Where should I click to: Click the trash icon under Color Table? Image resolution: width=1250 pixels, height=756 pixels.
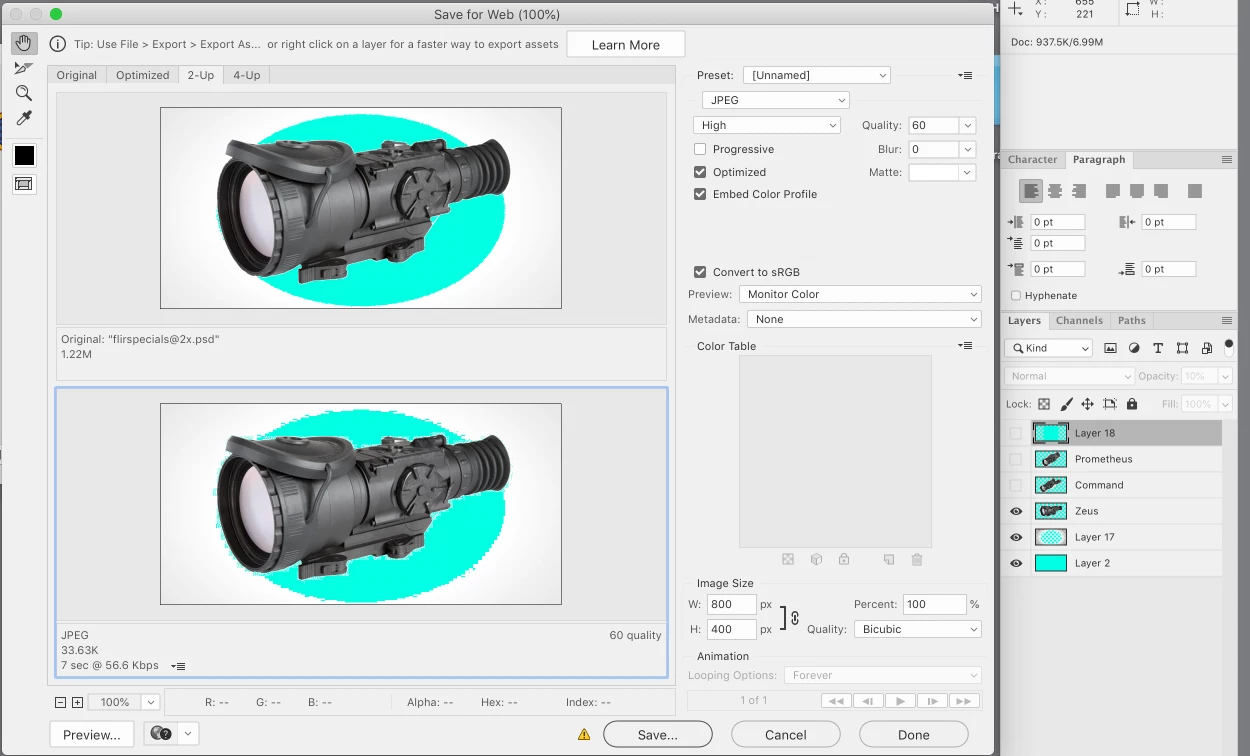tap(917, 560)
